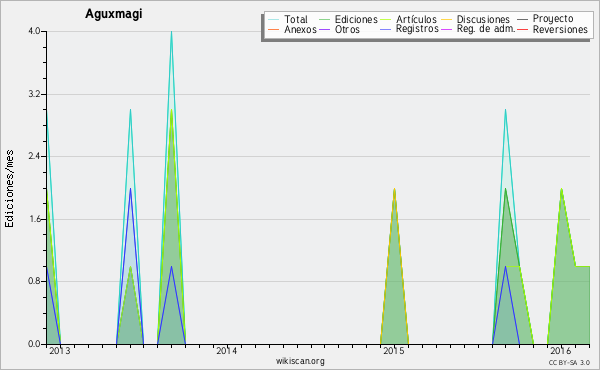Click the 2016 x-axis label
This screenshot has height=370, width=600.
(x=561, y=350)
